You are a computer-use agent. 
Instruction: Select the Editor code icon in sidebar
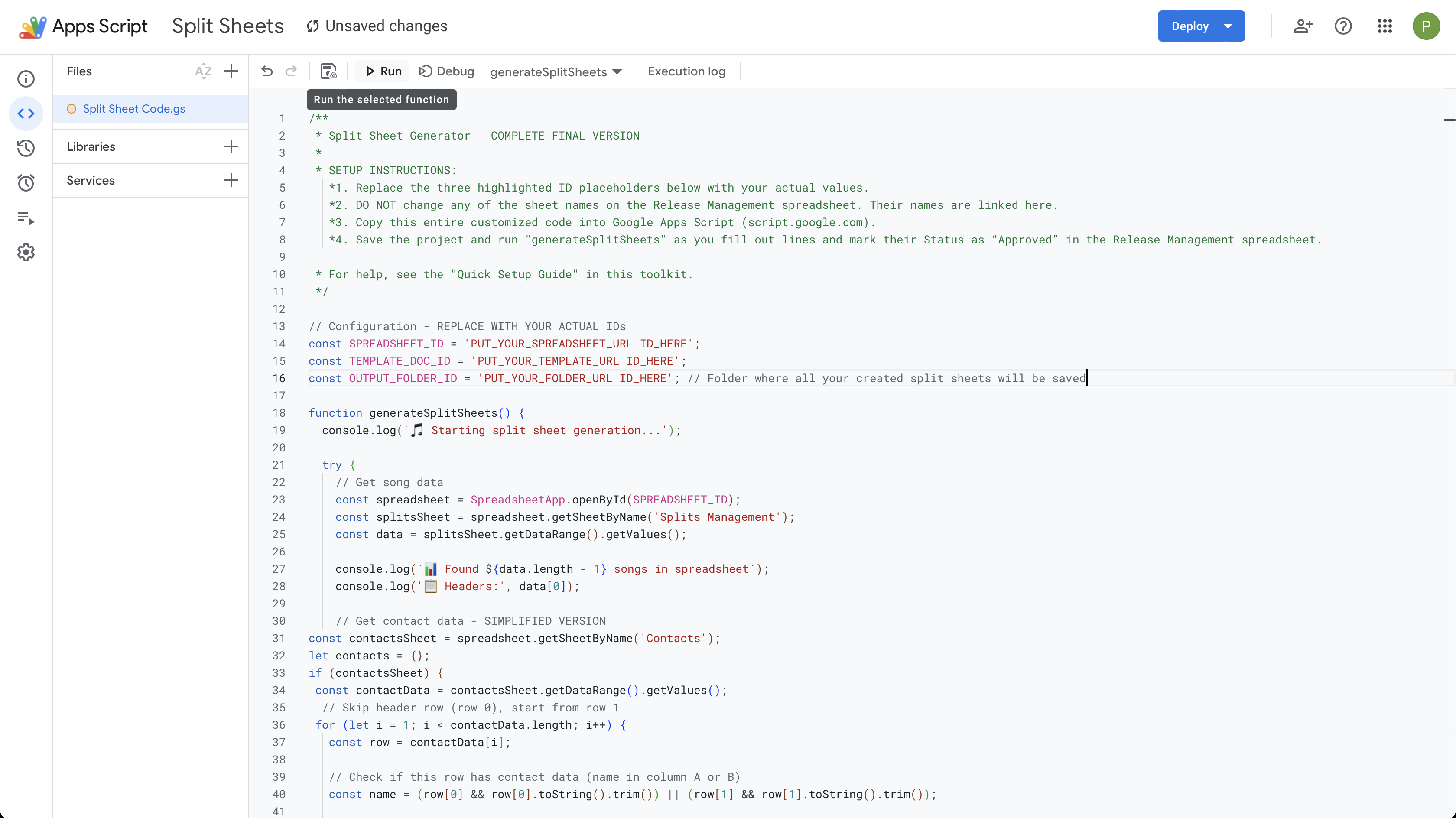pyautogui.click(x=26, y=114)
